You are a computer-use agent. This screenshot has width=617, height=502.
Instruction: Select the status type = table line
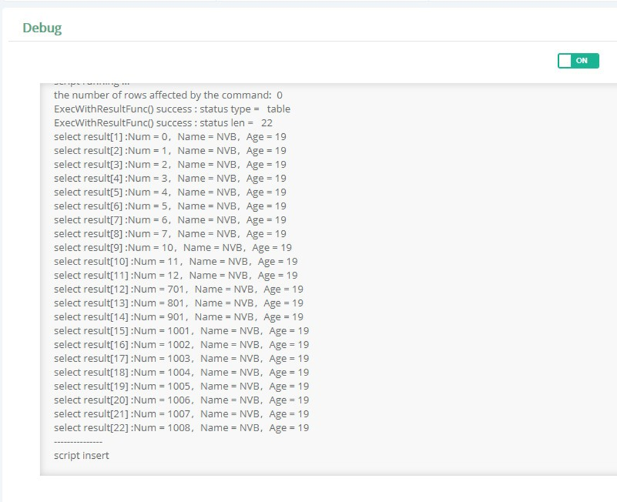coord(172,108)
